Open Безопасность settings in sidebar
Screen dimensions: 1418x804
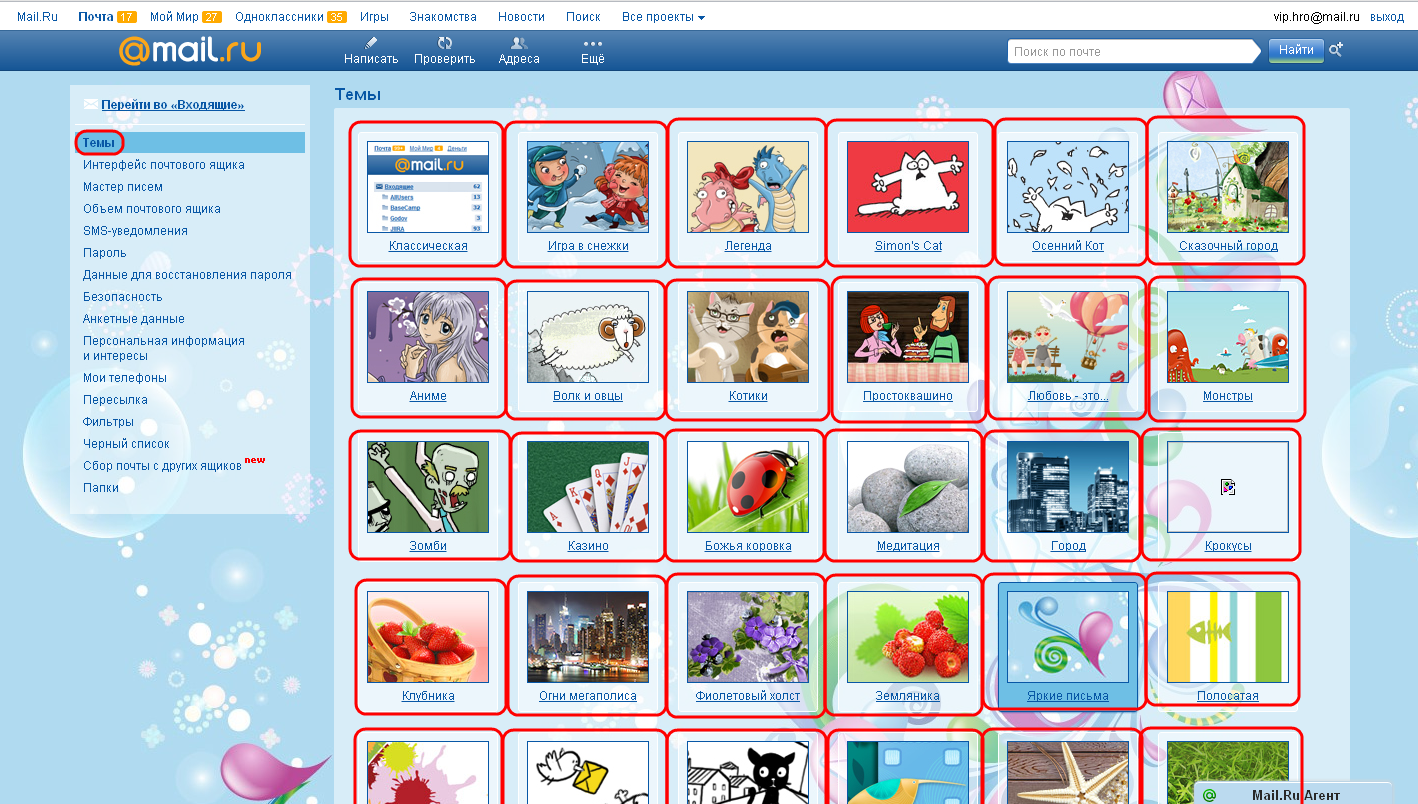point(122,297)
